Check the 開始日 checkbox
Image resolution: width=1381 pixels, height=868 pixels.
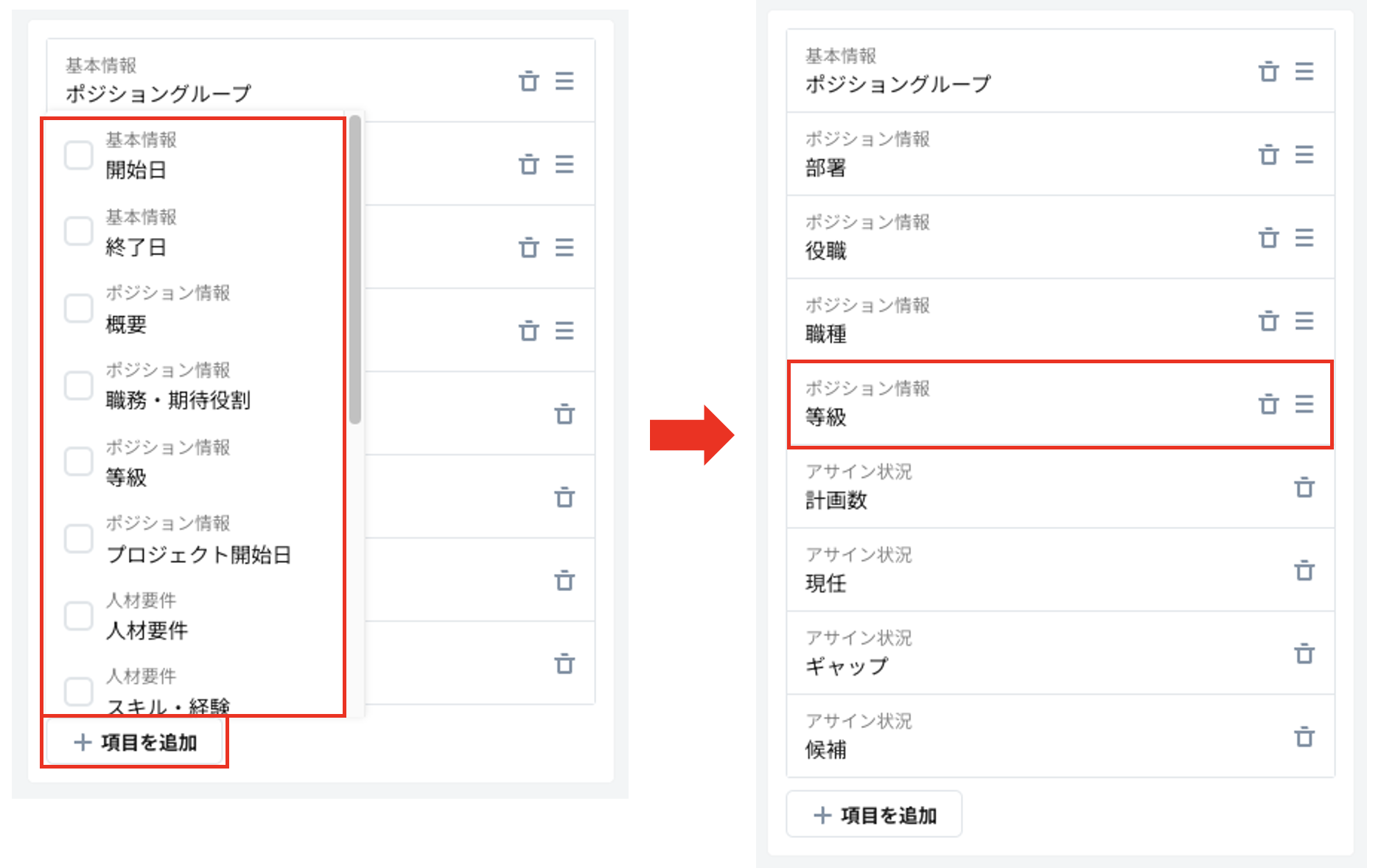[79, 155]
